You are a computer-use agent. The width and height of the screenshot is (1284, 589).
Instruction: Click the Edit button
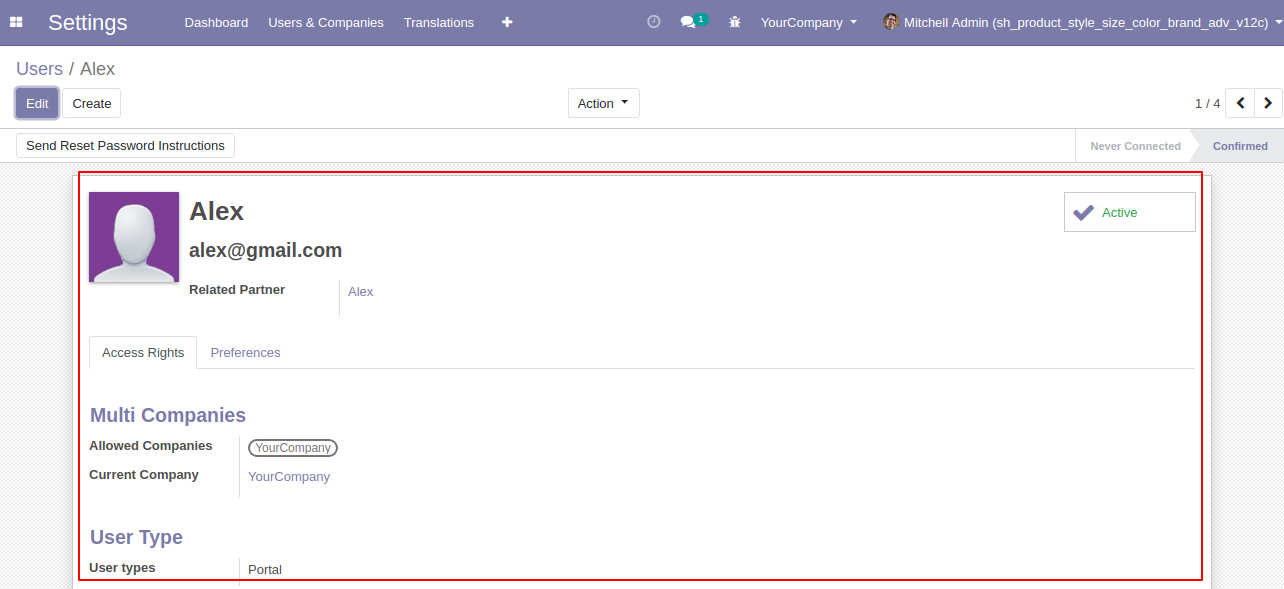(x=37, y=103)
